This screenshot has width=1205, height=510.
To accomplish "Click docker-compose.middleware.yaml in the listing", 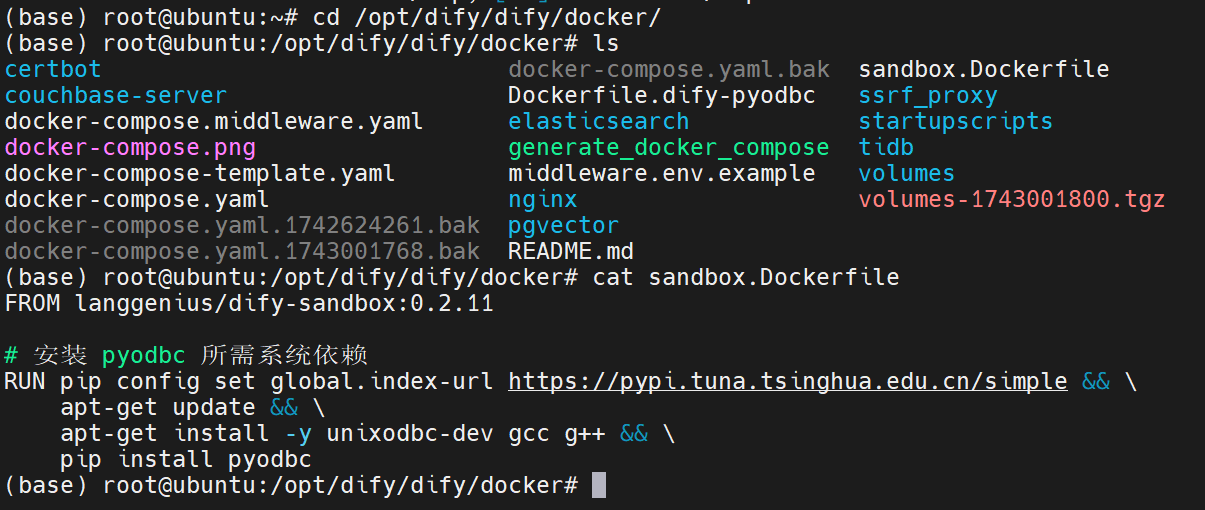I will 214,122.
